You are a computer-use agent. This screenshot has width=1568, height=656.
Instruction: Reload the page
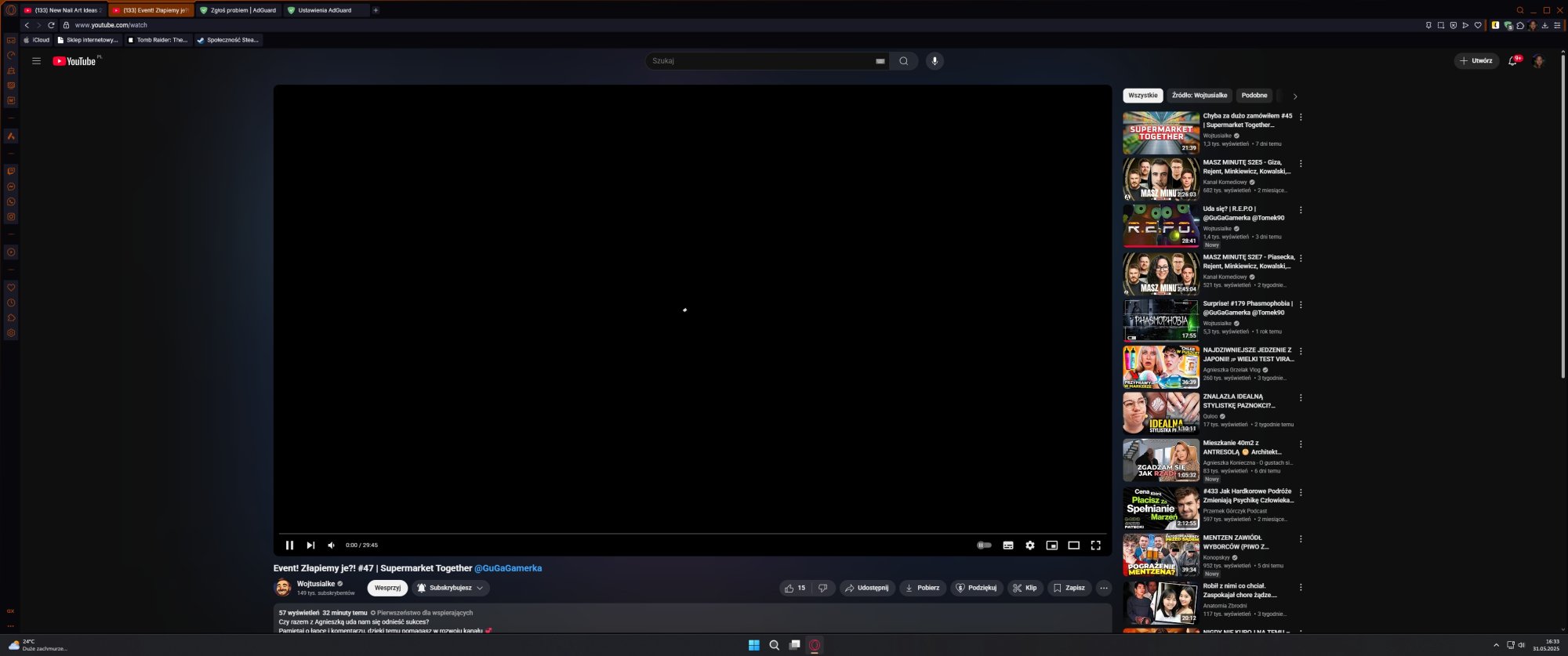click(x=51, y=25)
